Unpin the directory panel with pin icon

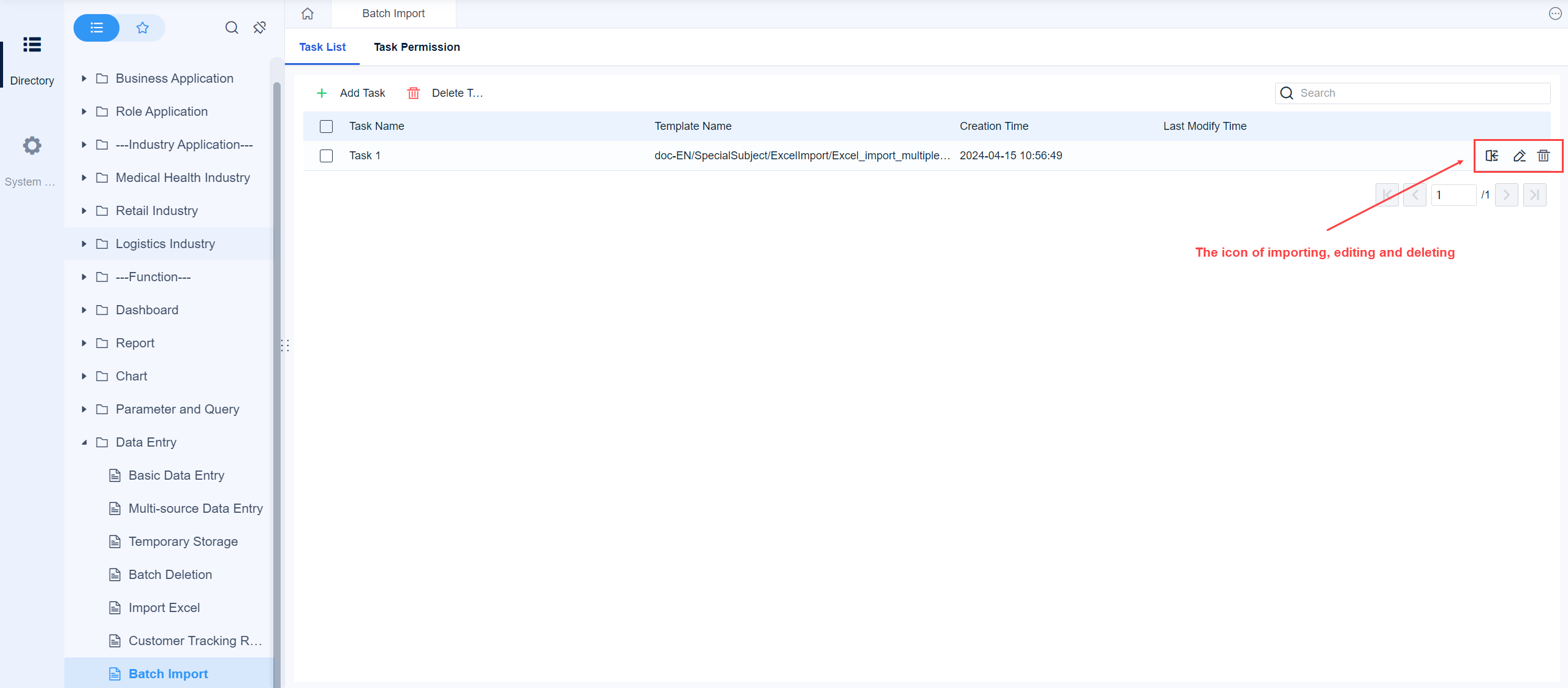pyautogui.click(x=260, y=28)
